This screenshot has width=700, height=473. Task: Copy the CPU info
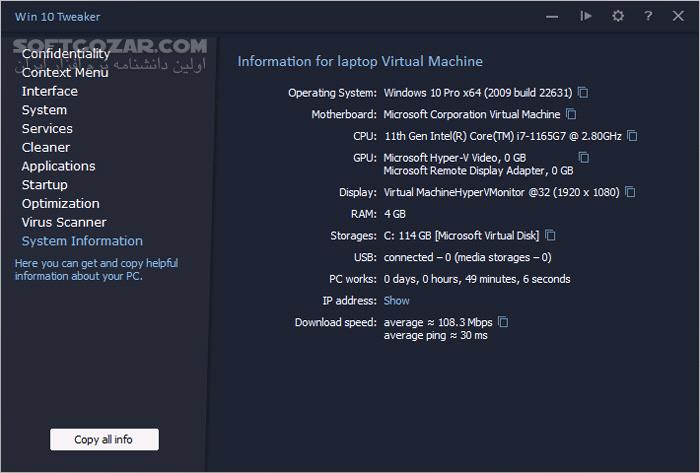pos(632,136)
